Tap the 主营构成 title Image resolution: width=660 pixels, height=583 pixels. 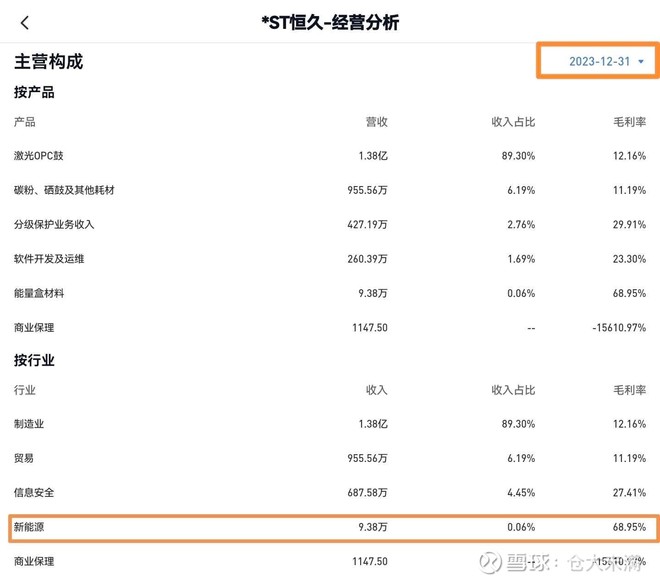tap(48, 61)
